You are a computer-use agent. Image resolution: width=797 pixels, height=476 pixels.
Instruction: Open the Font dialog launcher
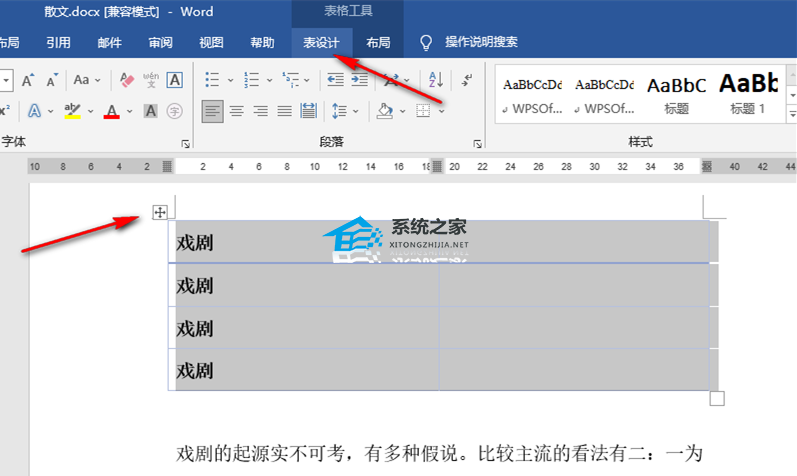click(186, 144)
